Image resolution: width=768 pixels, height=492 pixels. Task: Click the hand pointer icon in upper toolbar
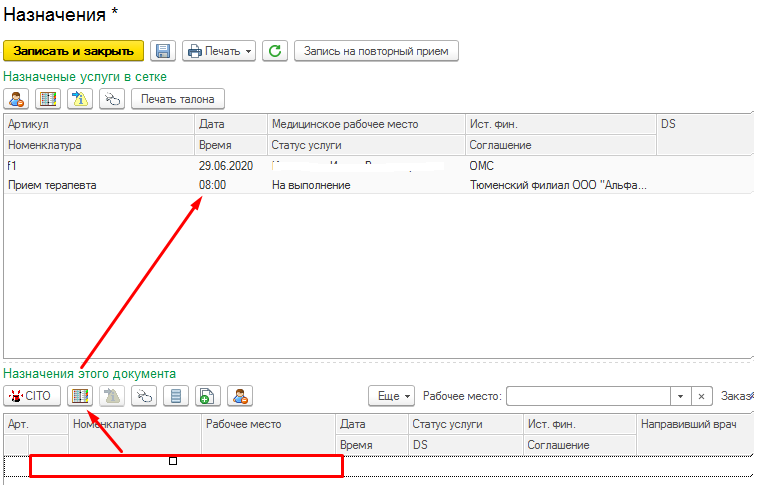click(112, 99)
